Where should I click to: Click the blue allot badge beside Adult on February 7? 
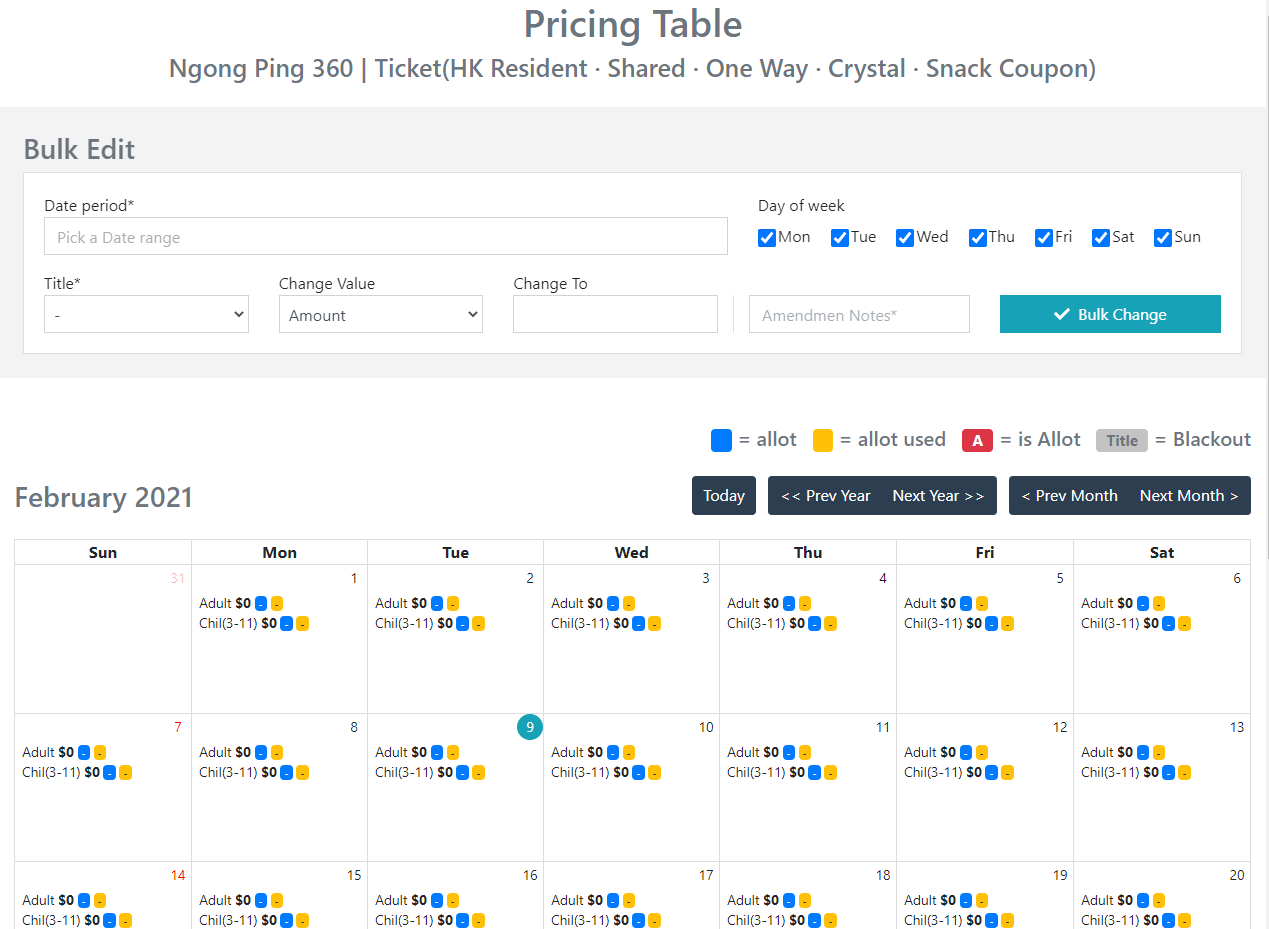pos(82,751)
